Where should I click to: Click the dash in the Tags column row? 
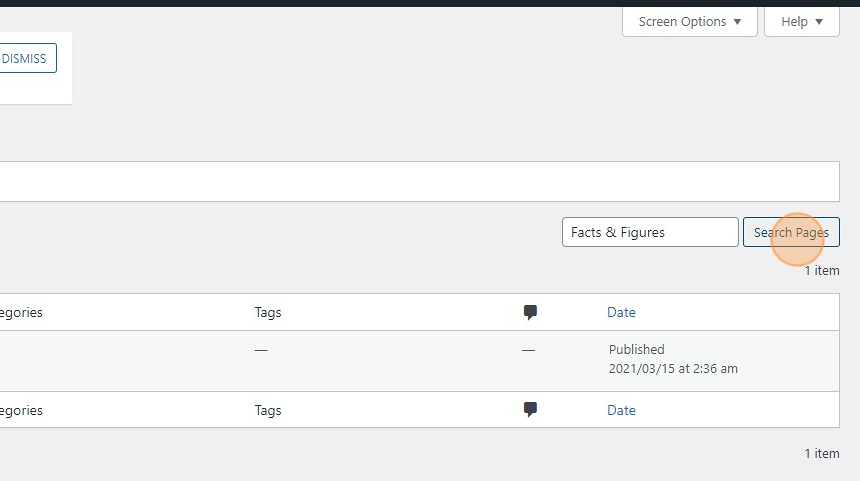tap(261, 350)
